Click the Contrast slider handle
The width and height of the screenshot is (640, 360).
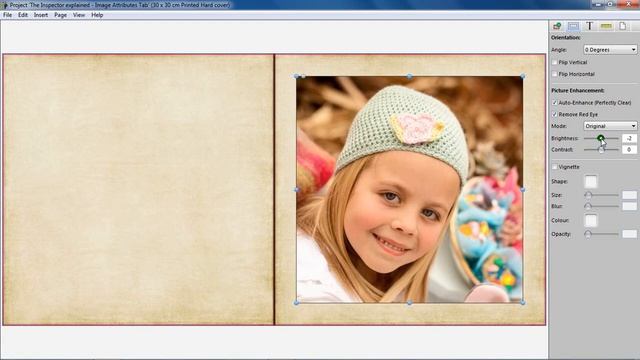pos(601,150)
